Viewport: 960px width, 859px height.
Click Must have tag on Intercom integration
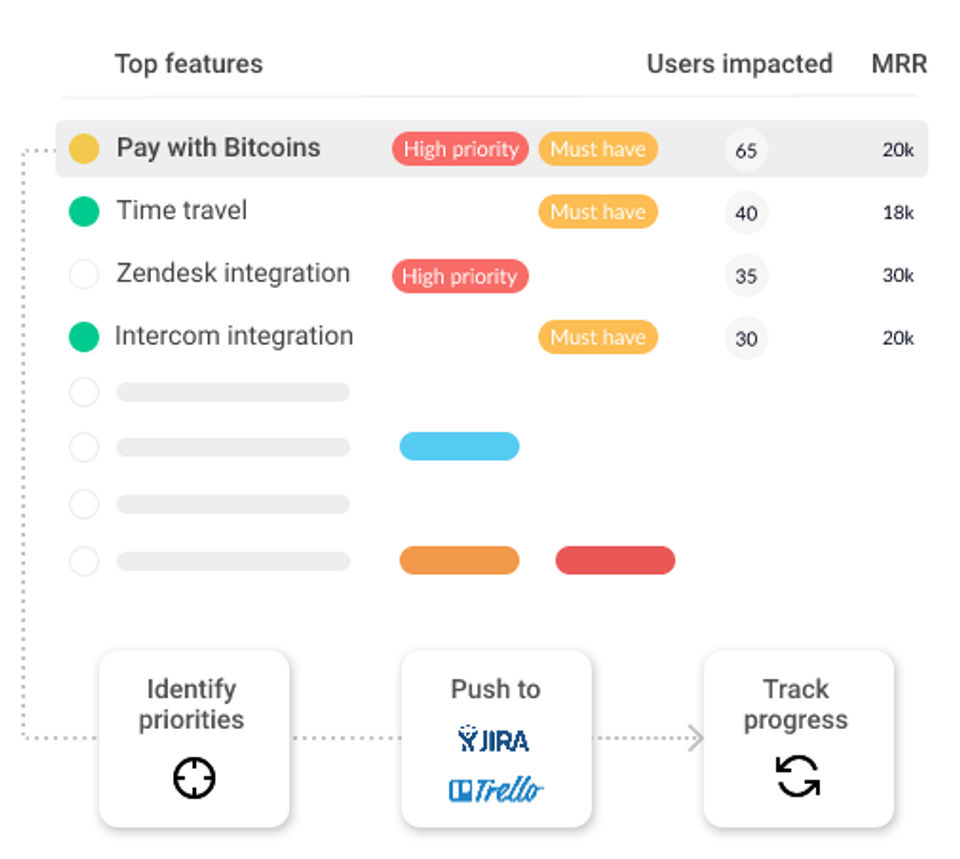pos(598,337)
